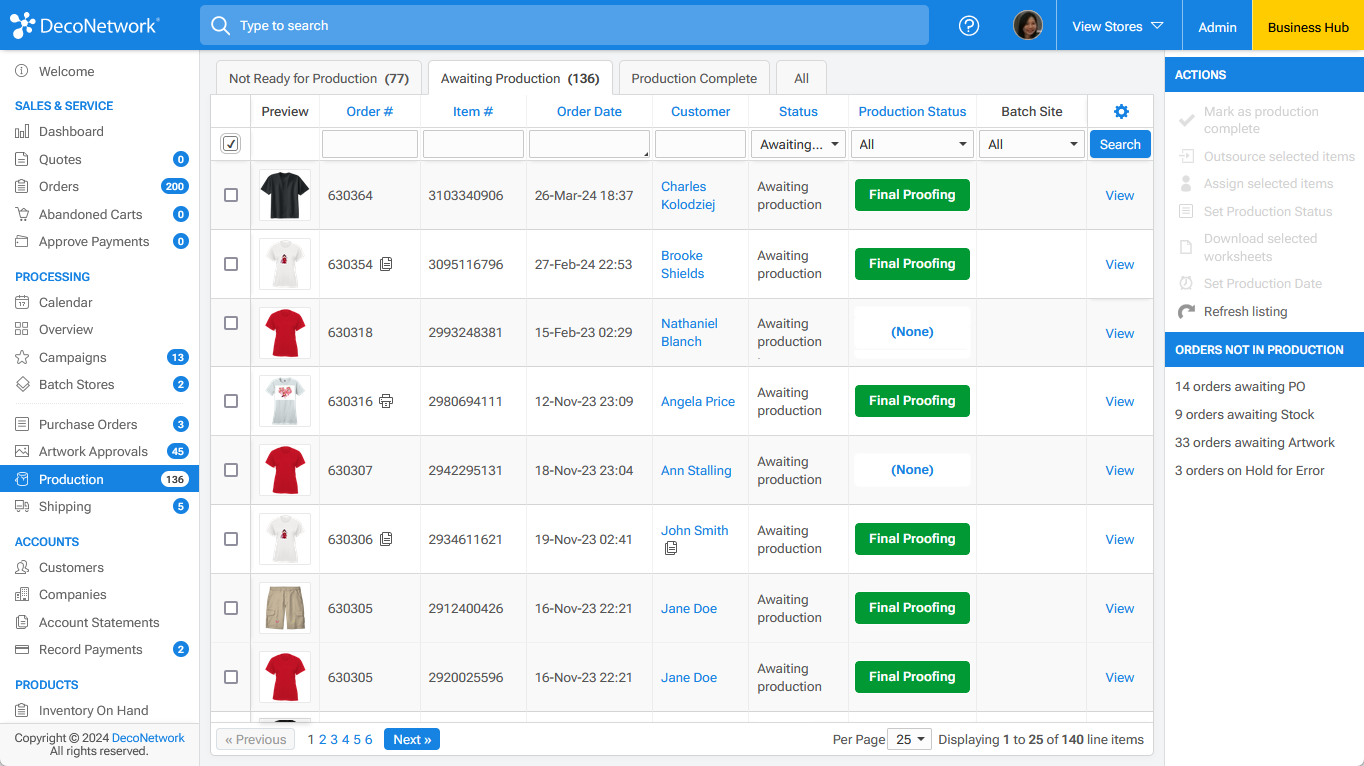Check the select-all checkbox in the header row

pyautogui.click(x=231, y=143)
